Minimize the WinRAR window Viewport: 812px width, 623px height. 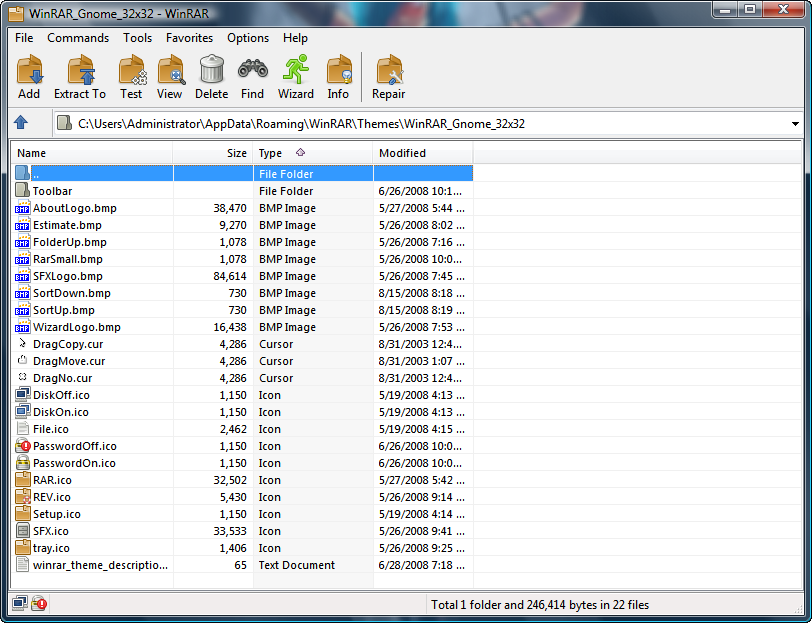click(x=726, y=10)
